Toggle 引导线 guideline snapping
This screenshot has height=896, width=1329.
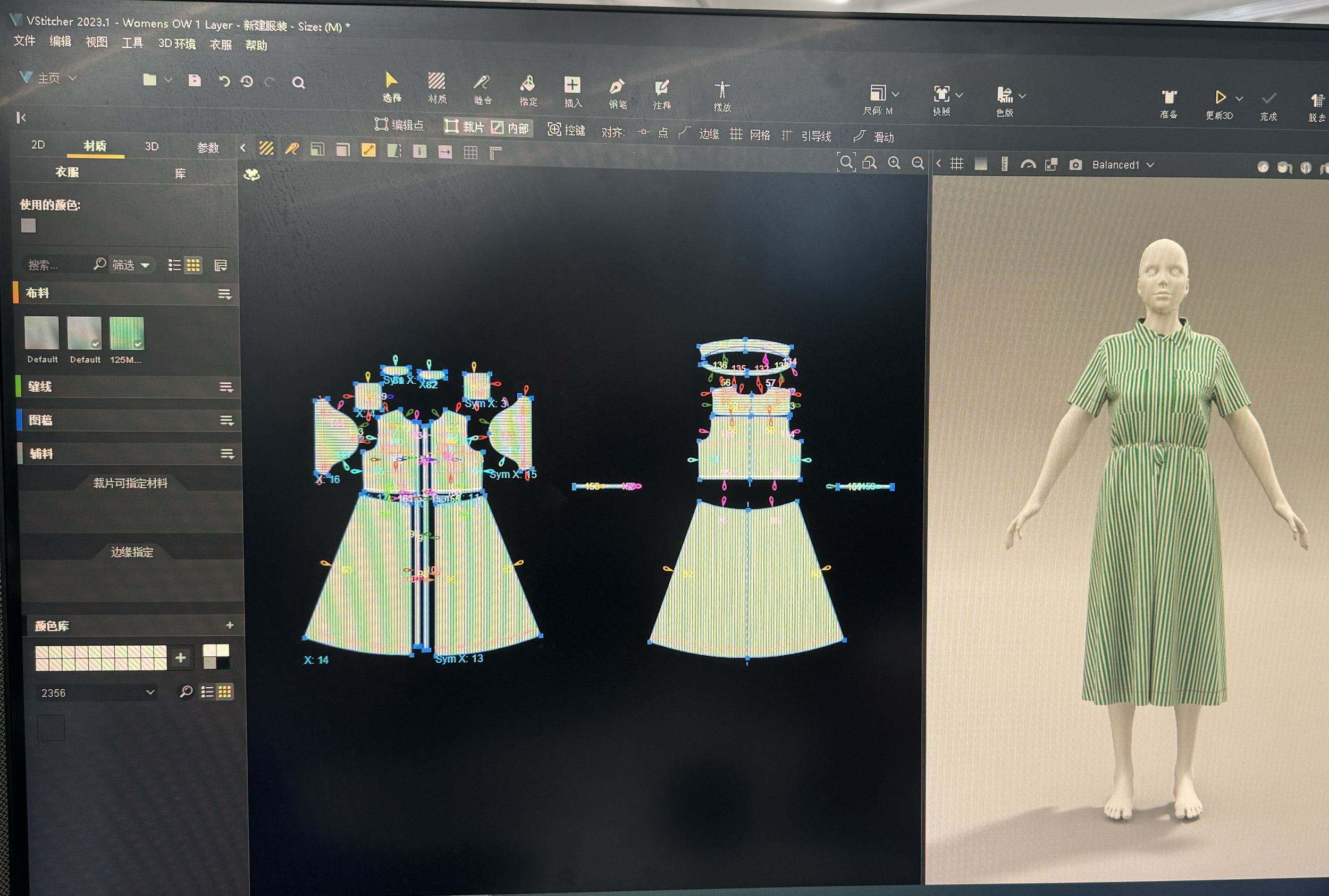pos(806,136)
